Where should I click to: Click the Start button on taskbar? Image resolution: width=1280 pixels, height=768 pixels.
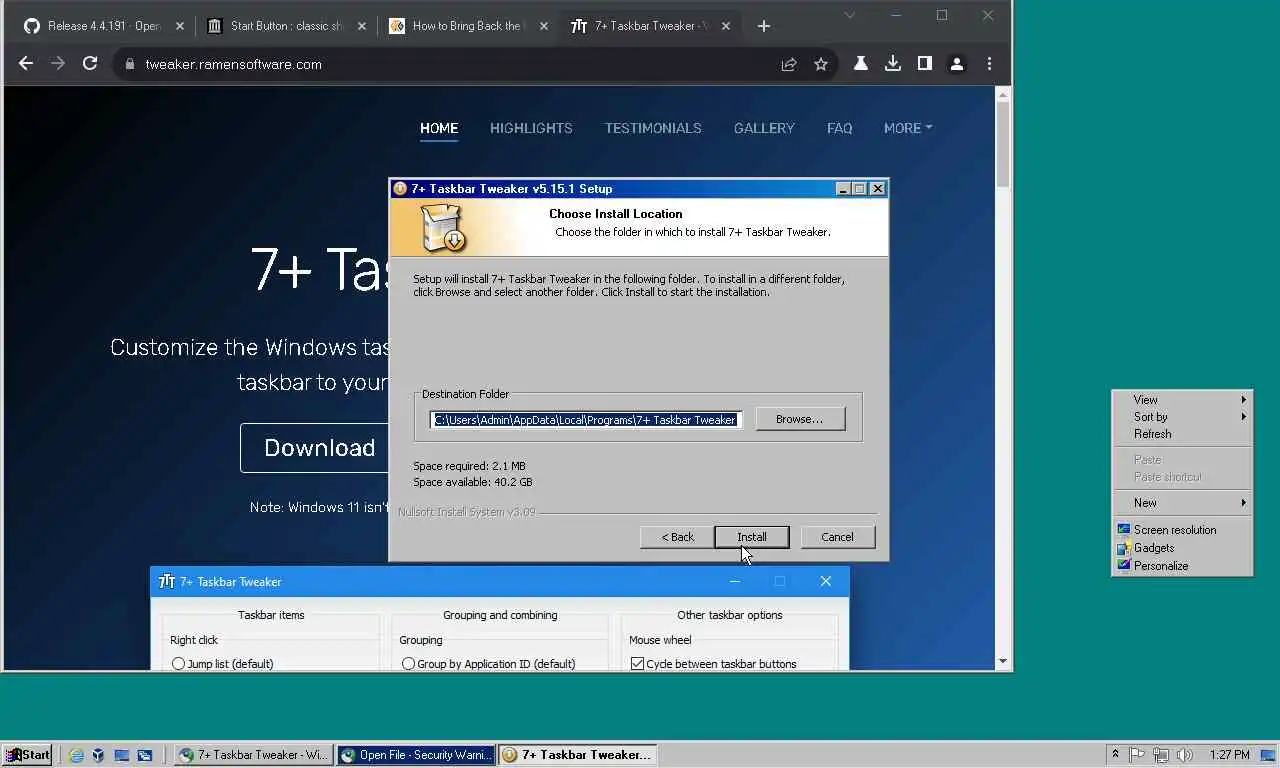[27, 755]
